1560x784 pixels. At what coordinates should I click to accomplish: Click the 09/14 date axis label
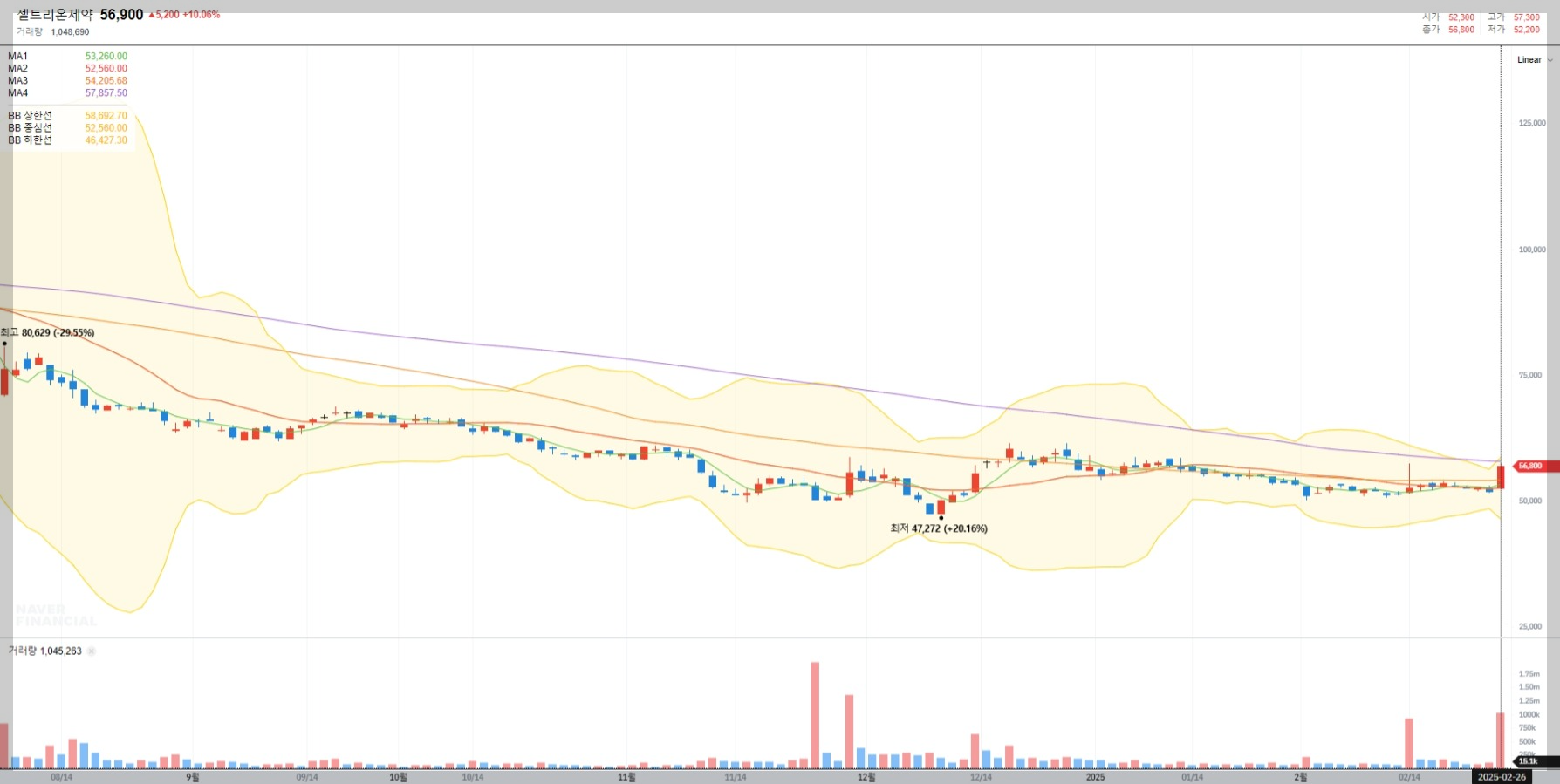click(x=307, y=777)
